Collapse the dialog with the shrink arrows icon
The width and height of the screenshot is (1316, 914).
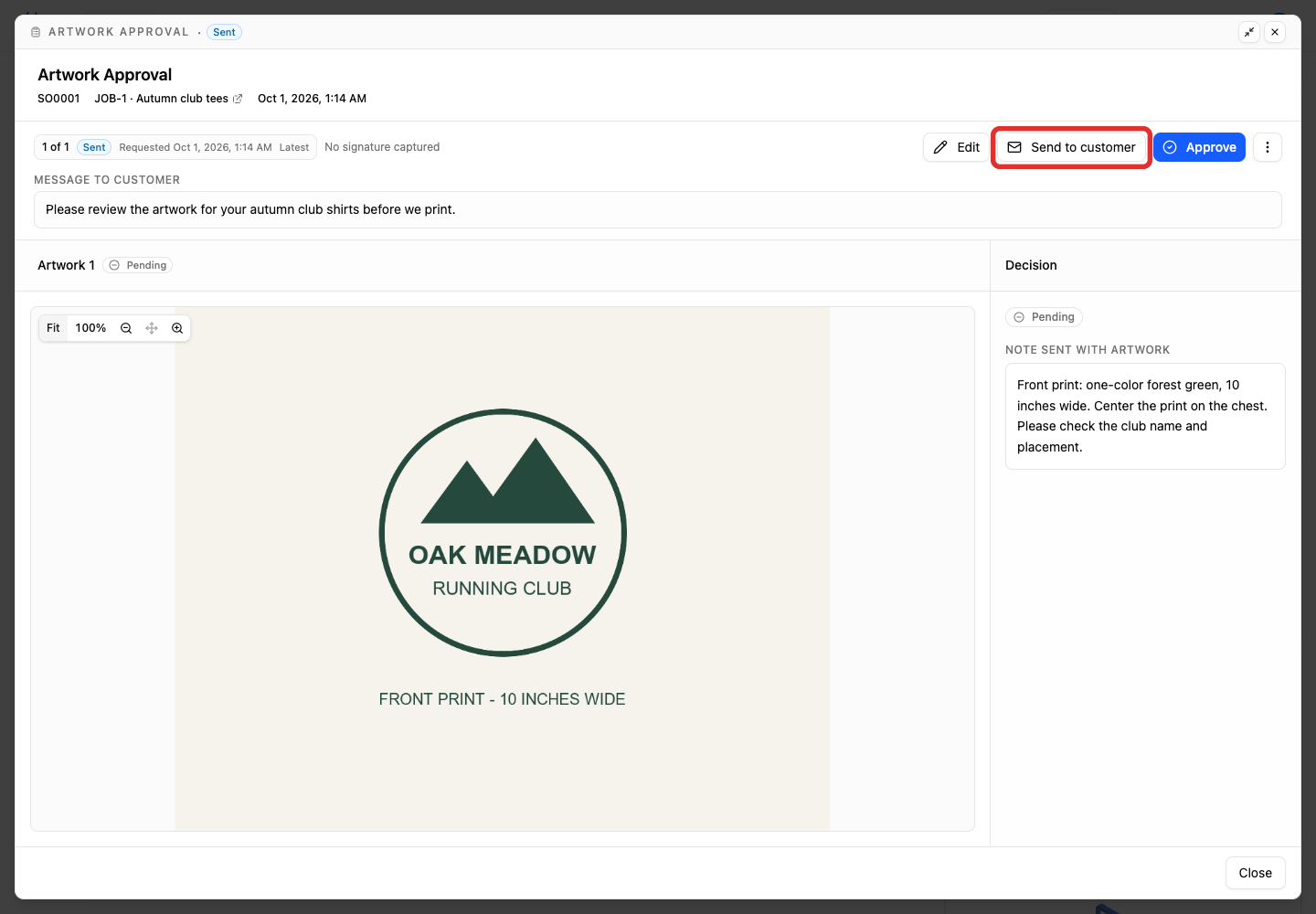point(1249,32)
